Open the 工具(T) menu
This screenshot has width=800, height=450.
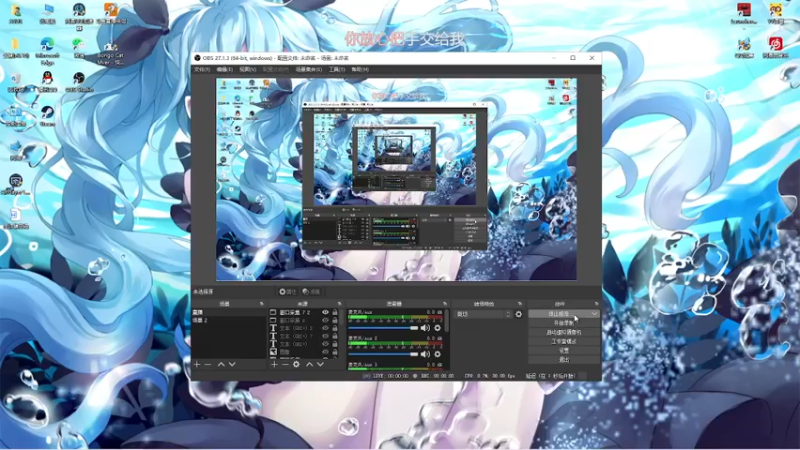(337, 69)
